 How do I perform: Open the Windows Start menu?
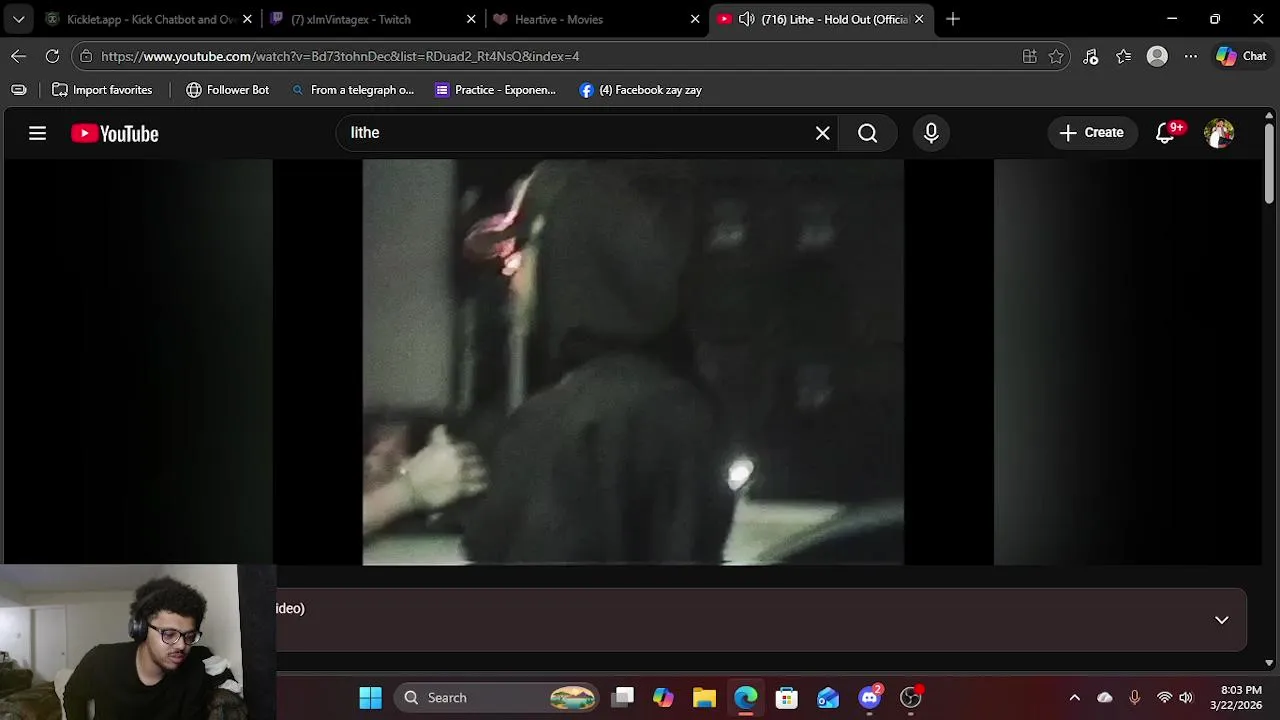(370, 698)
